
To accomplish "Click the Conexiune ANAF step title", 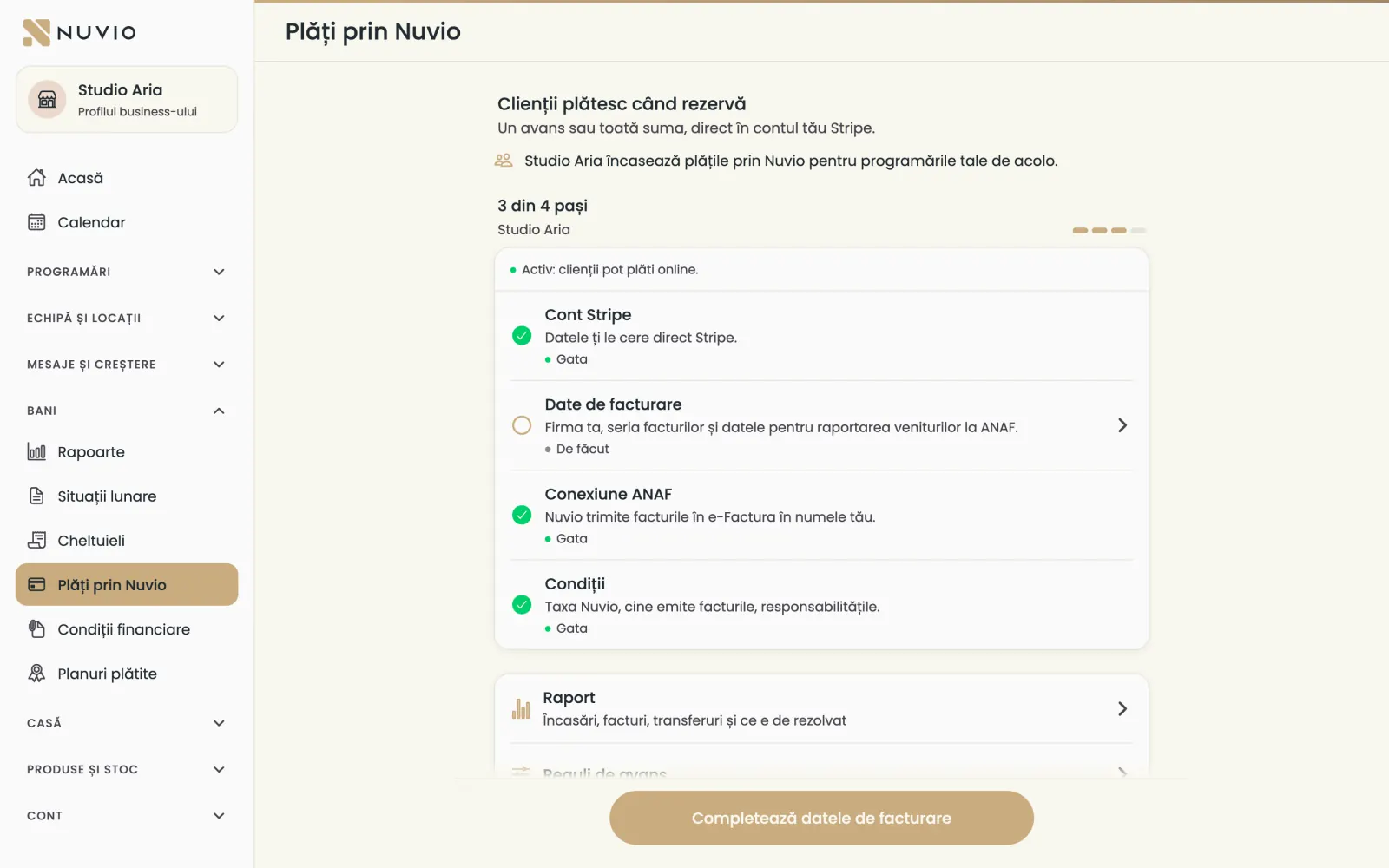I will (609, 494).
